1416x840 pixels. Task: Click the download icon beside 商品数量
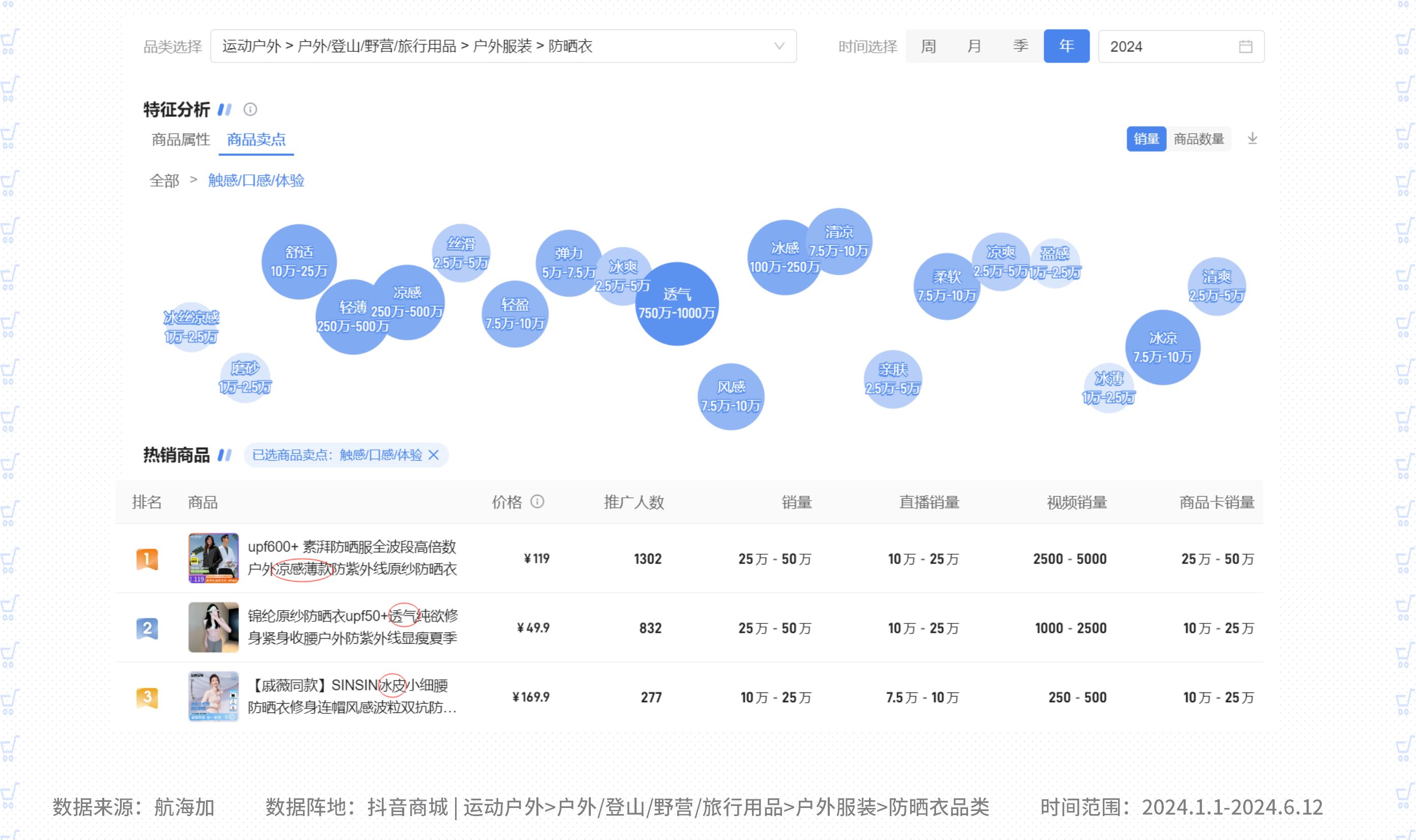[1252, 139]
